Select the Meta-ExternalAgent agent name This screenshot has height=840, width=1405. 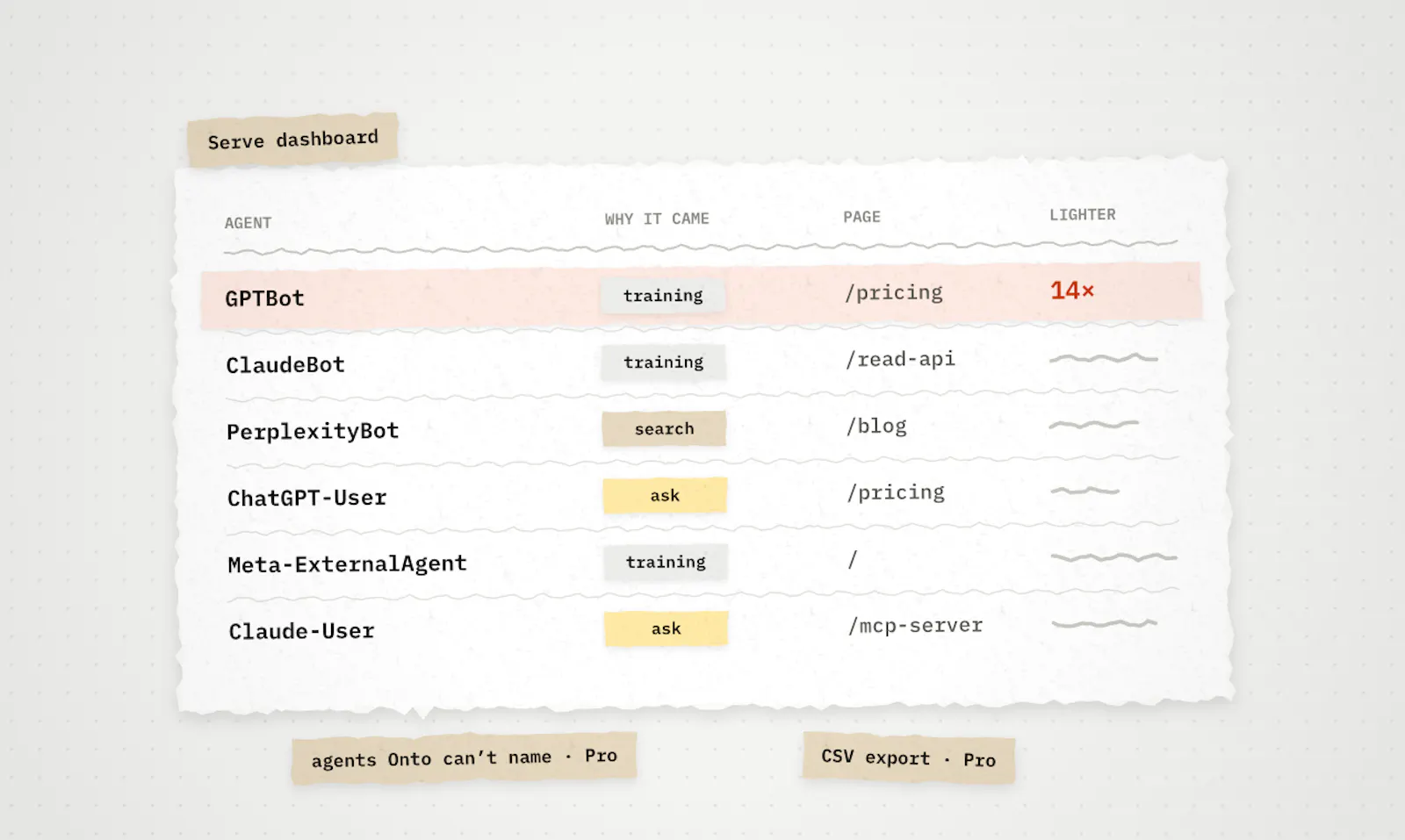347,564
